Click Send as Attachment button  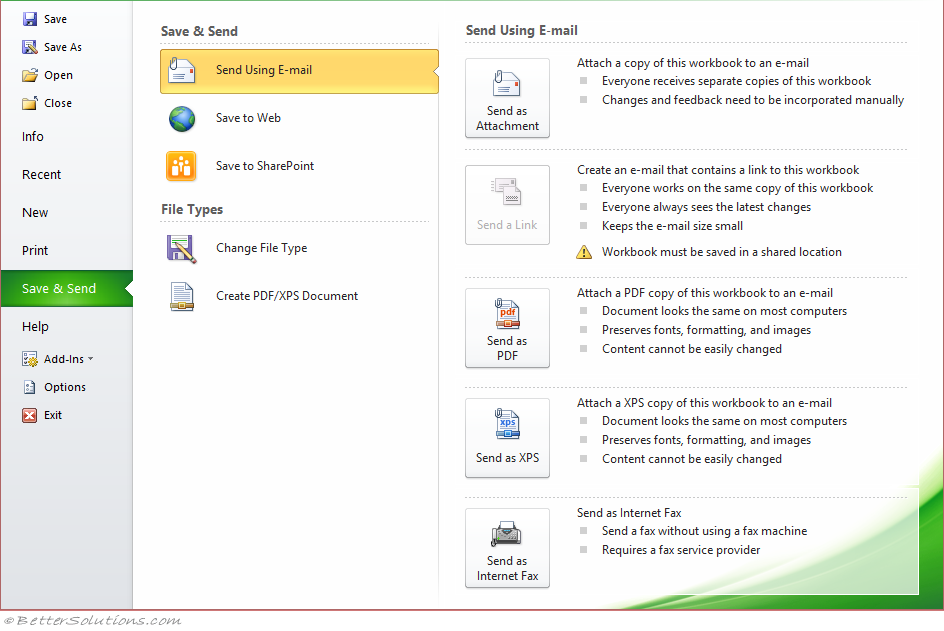507,98
